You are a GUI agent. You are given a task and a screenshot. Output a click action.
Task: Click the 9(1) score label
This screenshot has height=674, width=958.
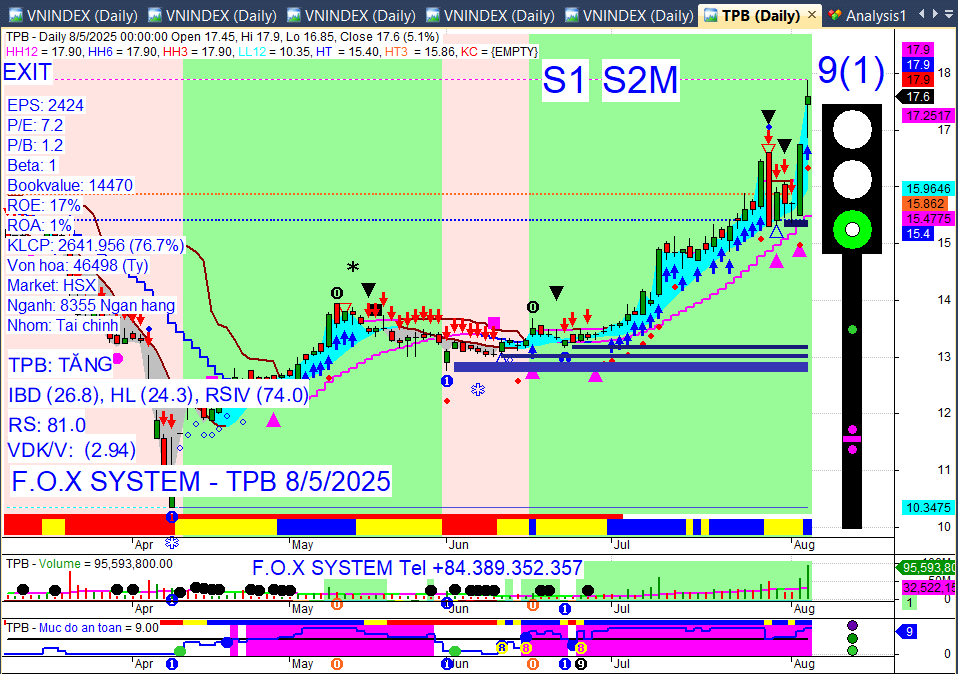[x=851, y=70]
